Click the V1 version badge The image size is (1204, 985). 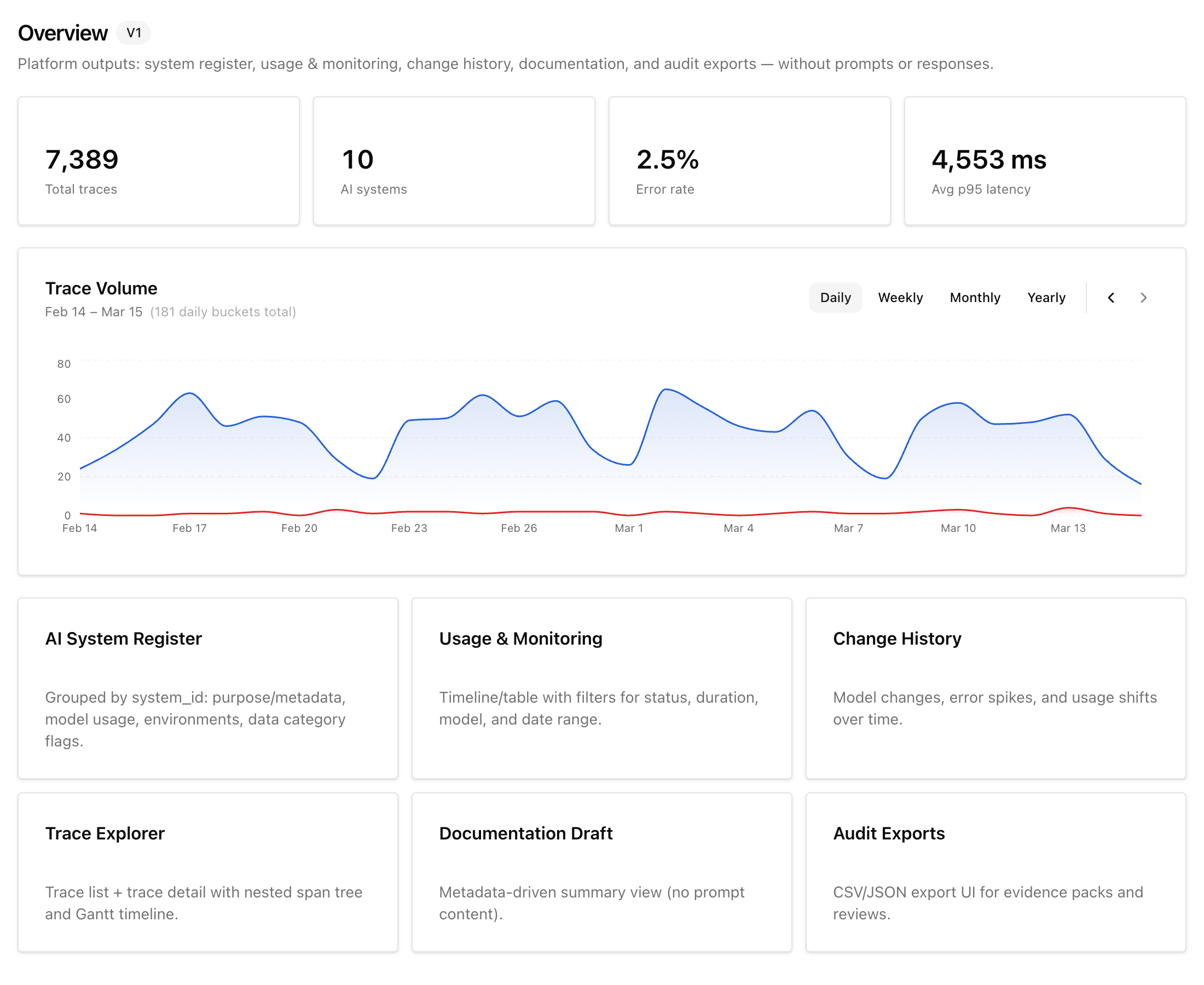[134, 33]
